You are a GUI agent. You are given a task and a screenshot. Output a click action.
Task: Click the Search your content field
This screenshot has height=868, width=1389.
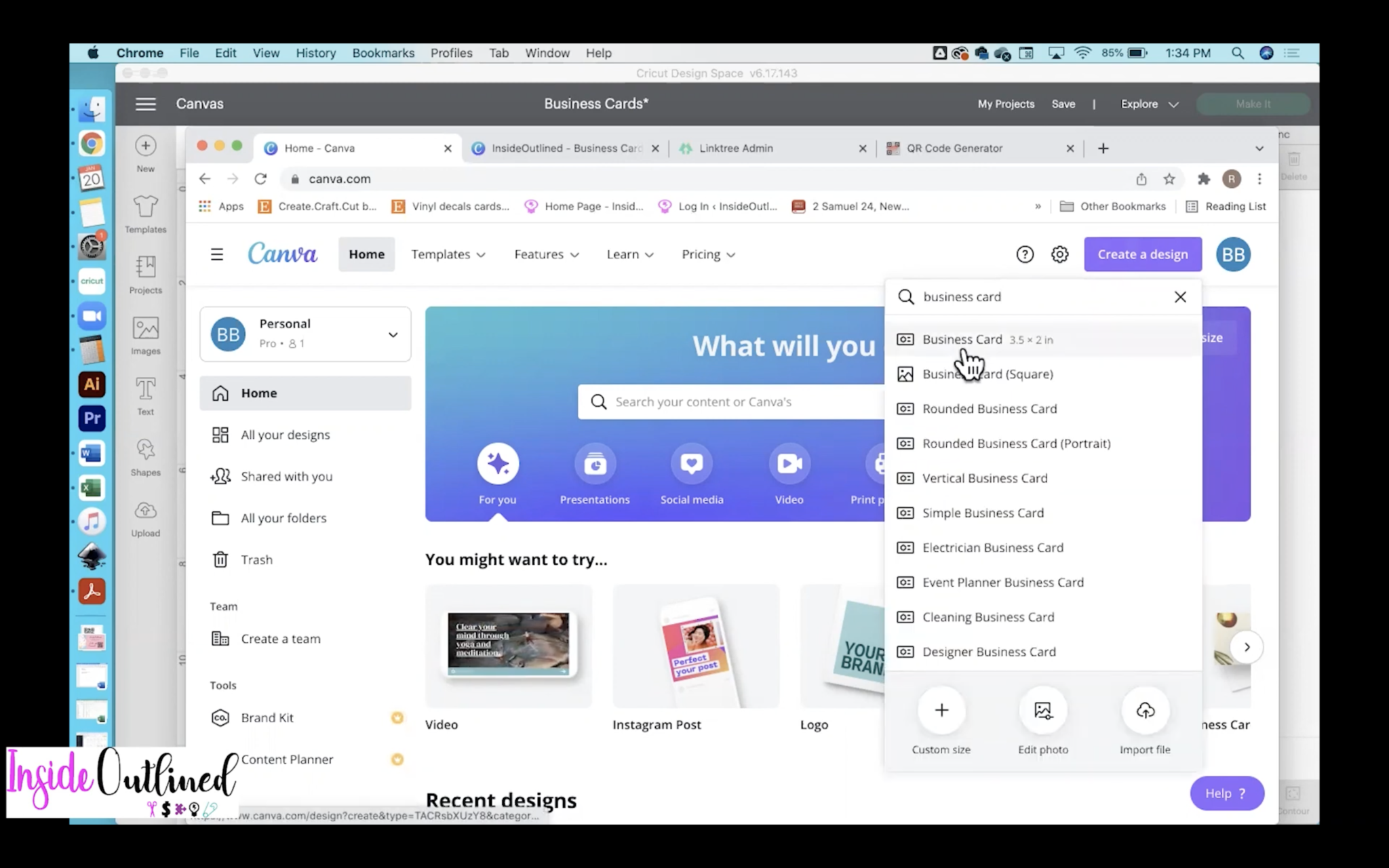(732, 402)
